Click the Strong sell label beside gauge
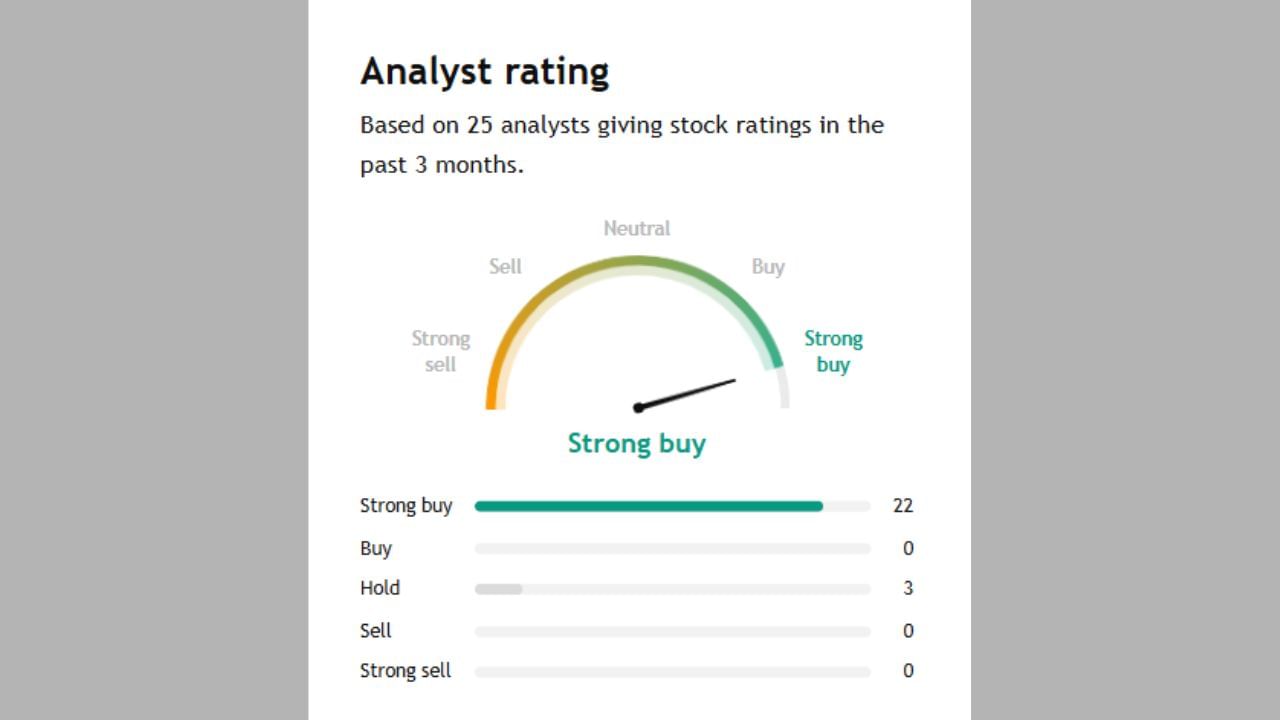Viewport: 1280px width, 720px height. (440, 351)
